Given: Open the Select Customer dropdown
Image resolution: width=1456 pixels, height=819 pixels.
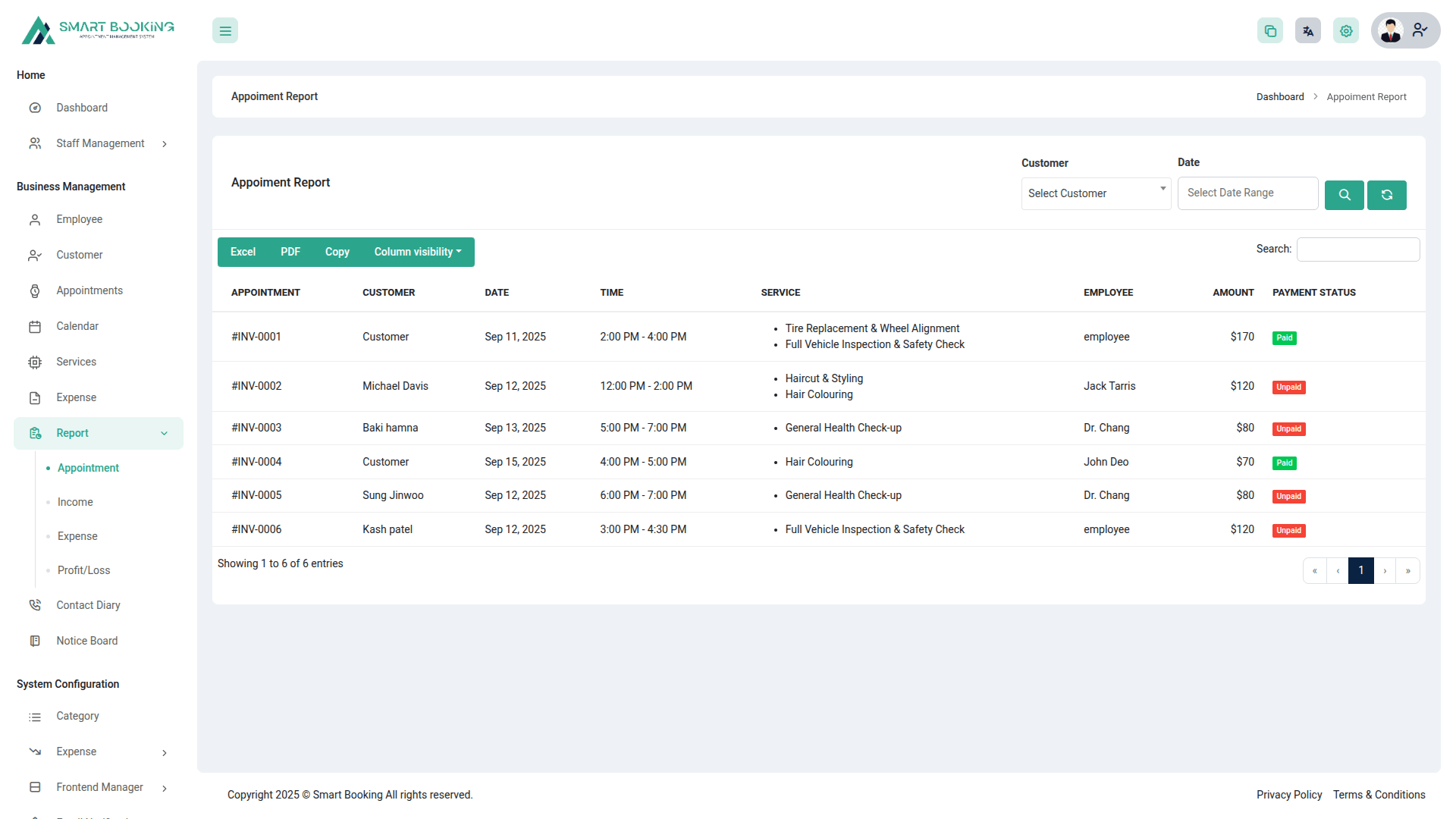Looking at the screenshot, I should pyautogui.click(x=1095, y=193).
